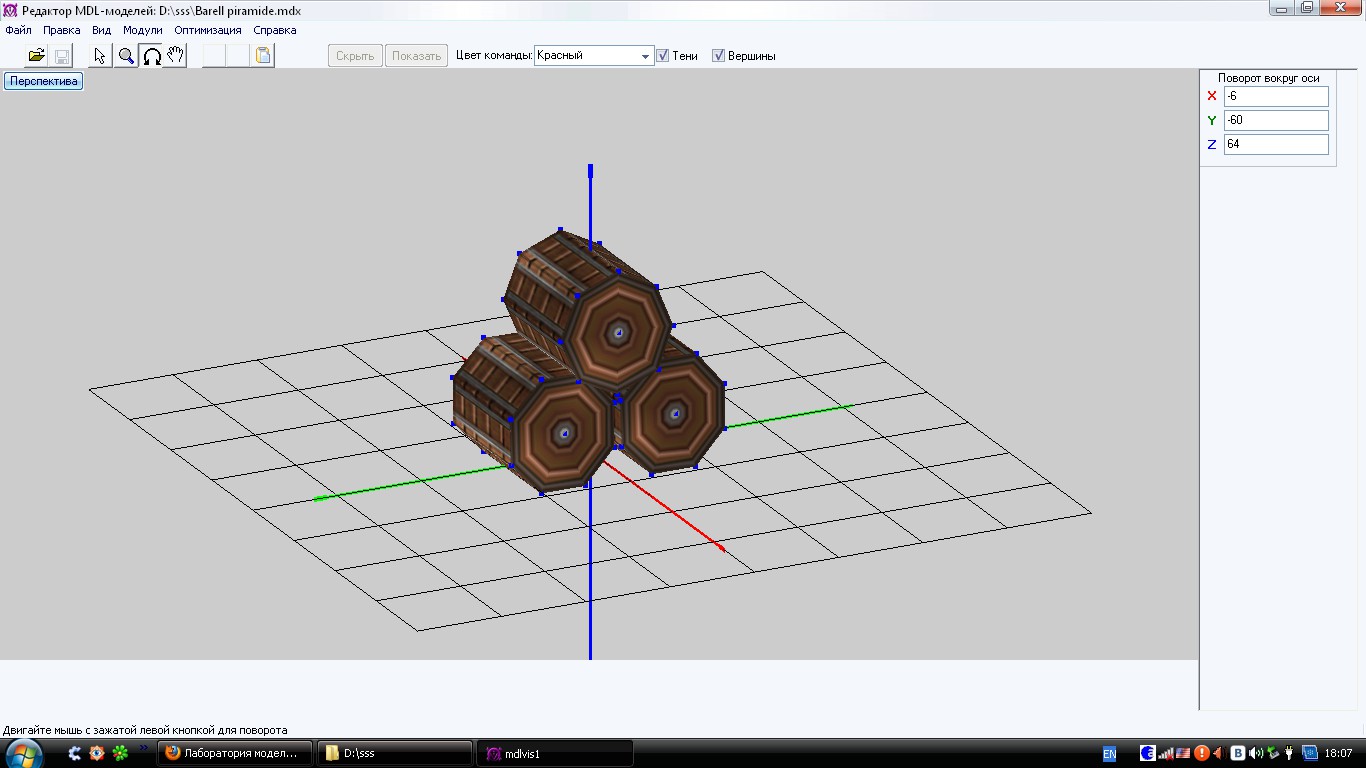This screenshot has height=768, width=1366.
Task: Click the Z axis rotation field
Action: coord(1275,144)
